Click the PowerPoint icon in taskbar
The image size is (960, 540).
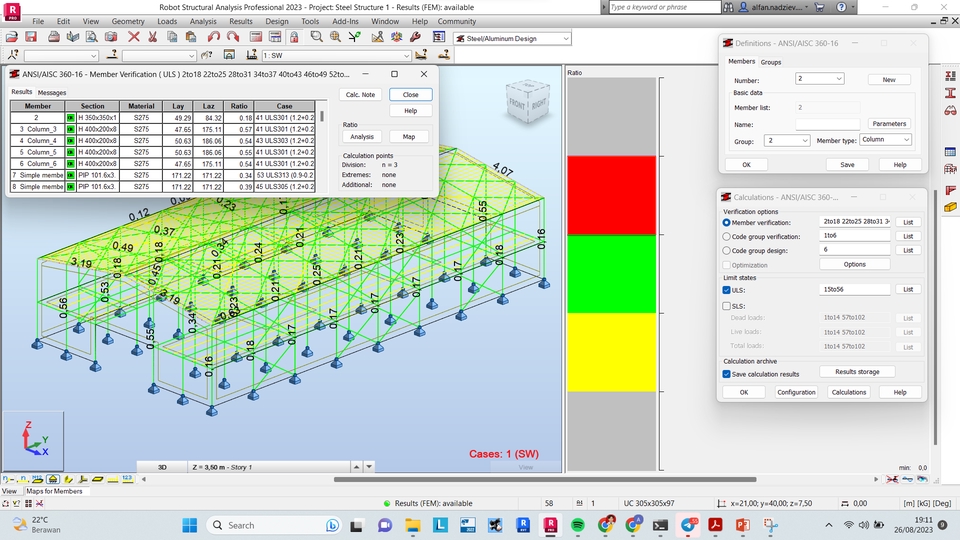(x=743, y=525)
